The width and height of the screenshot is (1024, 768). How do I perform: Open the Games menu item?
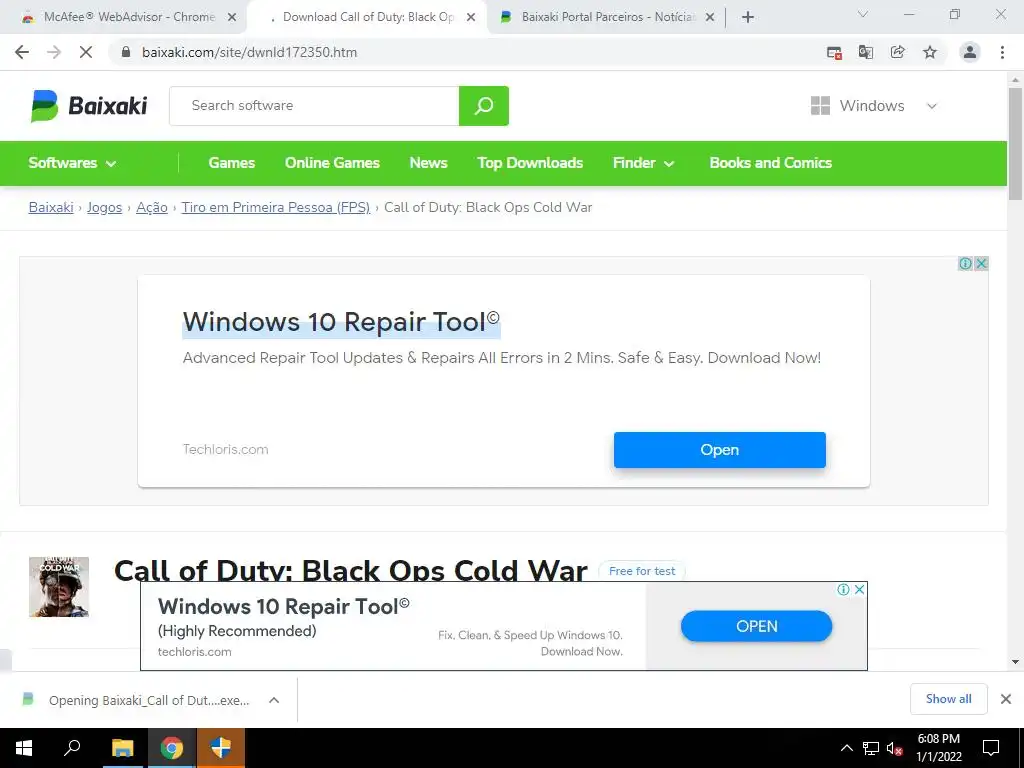pos(232,163)
